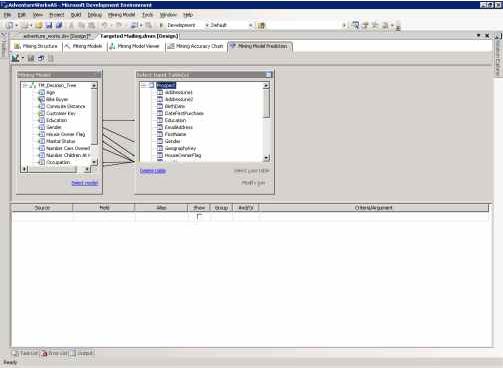Click the Select case table link
This screenshot has height=369, width=503.
pos(251,171)
